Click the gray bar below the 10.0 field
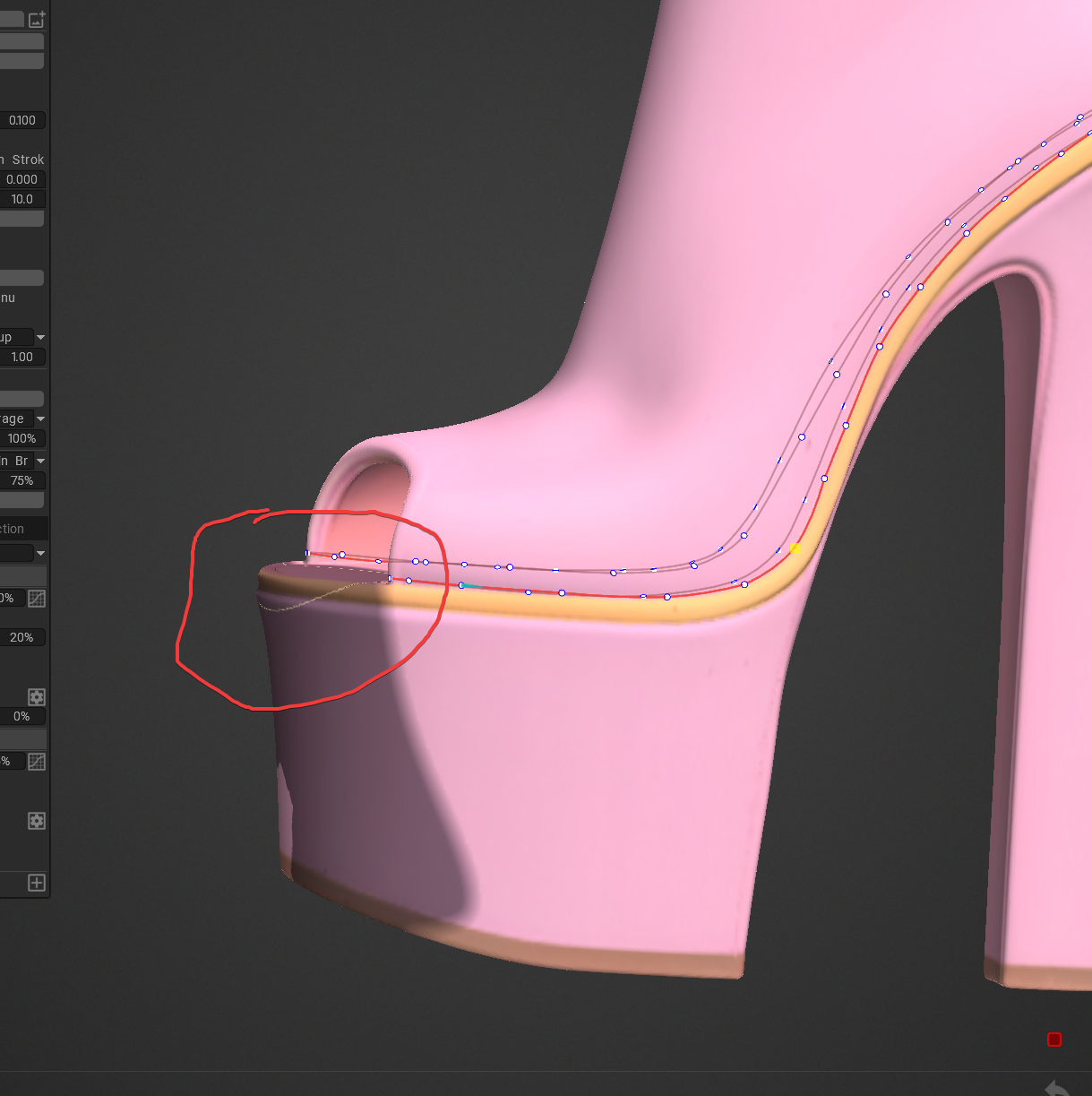Screen dimensions: 1092x1096 21,220
